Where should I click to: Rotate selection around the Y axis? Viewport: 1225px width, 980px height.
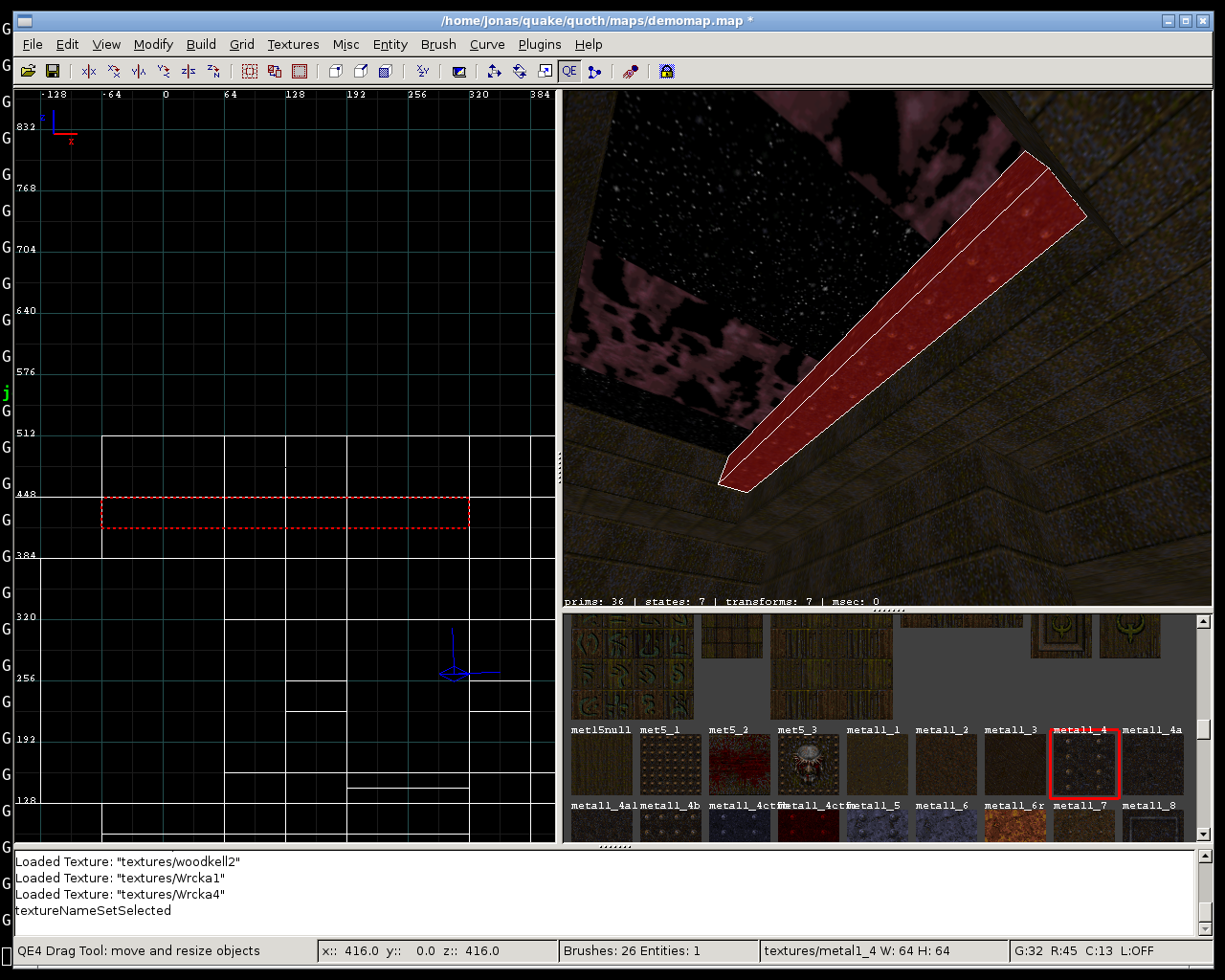click(x=164, y=71)
